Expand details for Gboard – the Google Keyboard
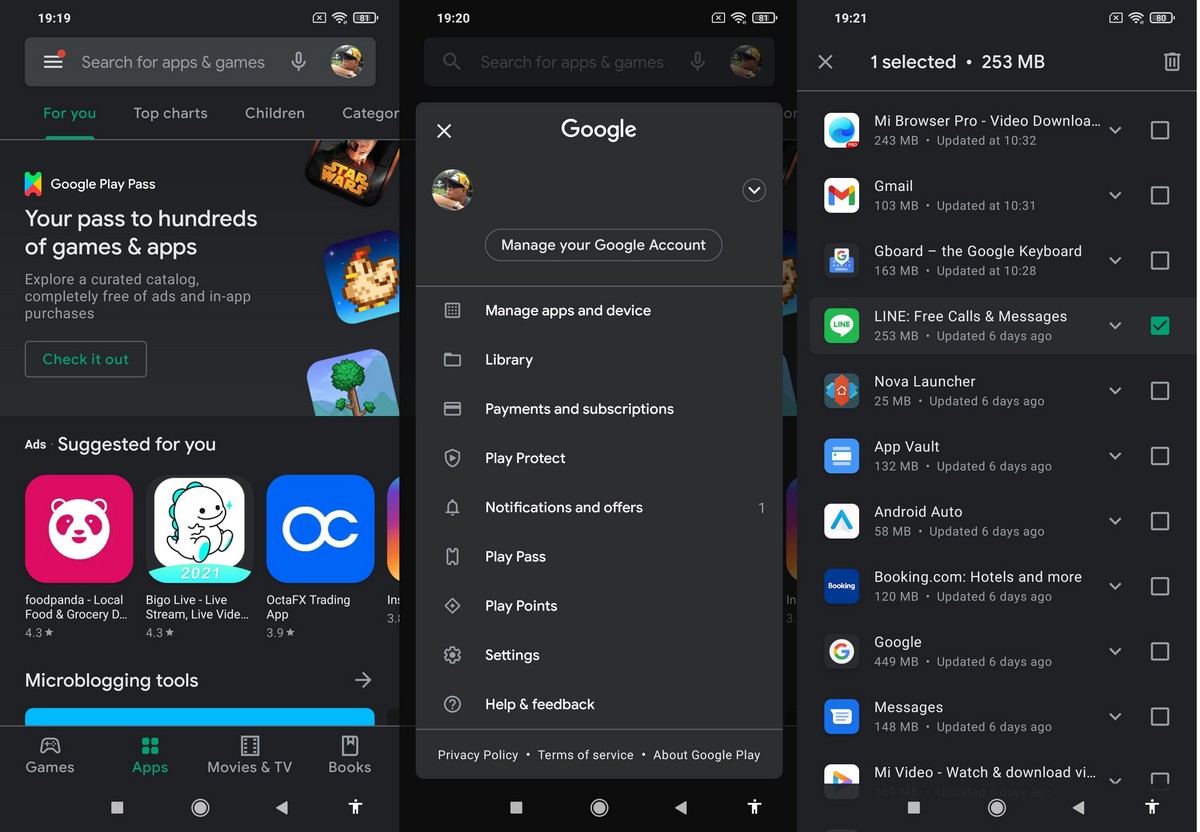Screen dimensions: 1200x832 coord(1114,260)
